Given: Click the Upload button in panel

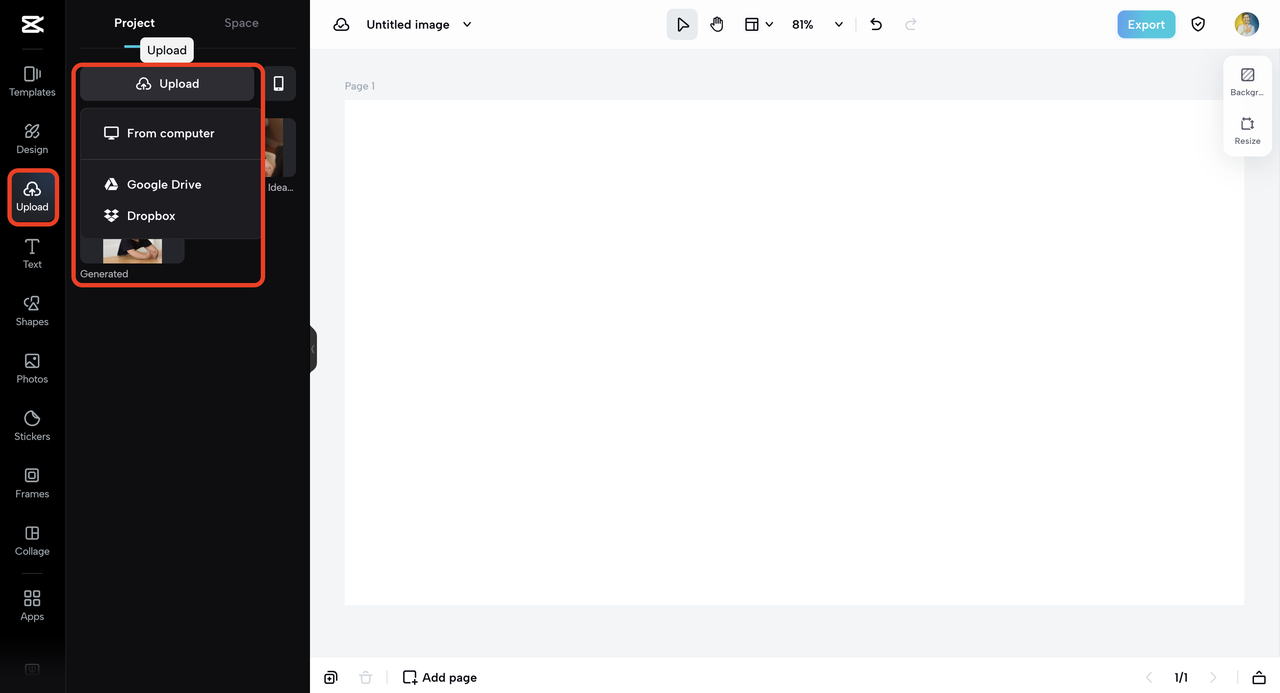Looking at the screenshot, I should pos(167,84).
